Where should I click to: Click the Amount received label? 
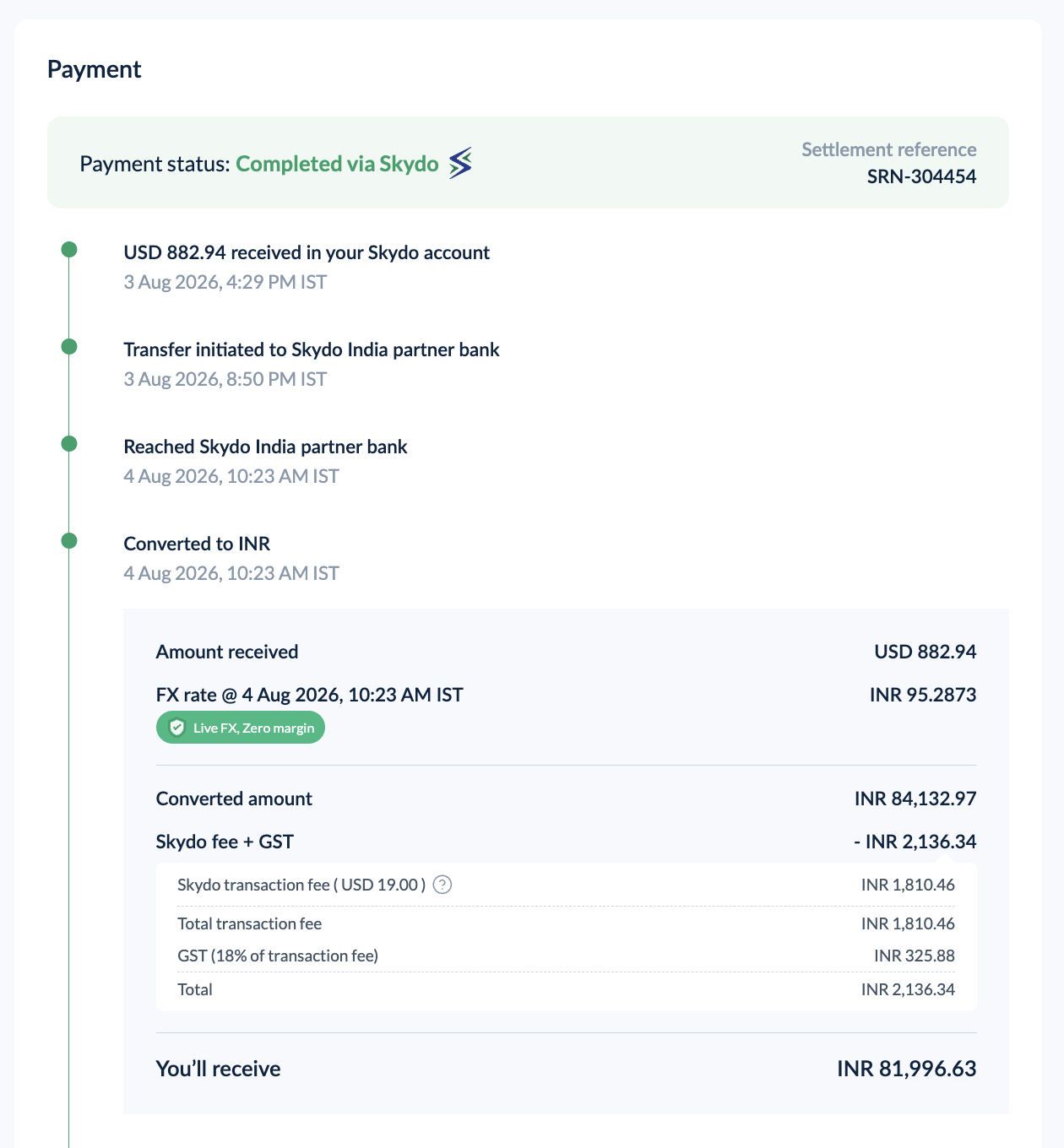click(x=227, y=652)
